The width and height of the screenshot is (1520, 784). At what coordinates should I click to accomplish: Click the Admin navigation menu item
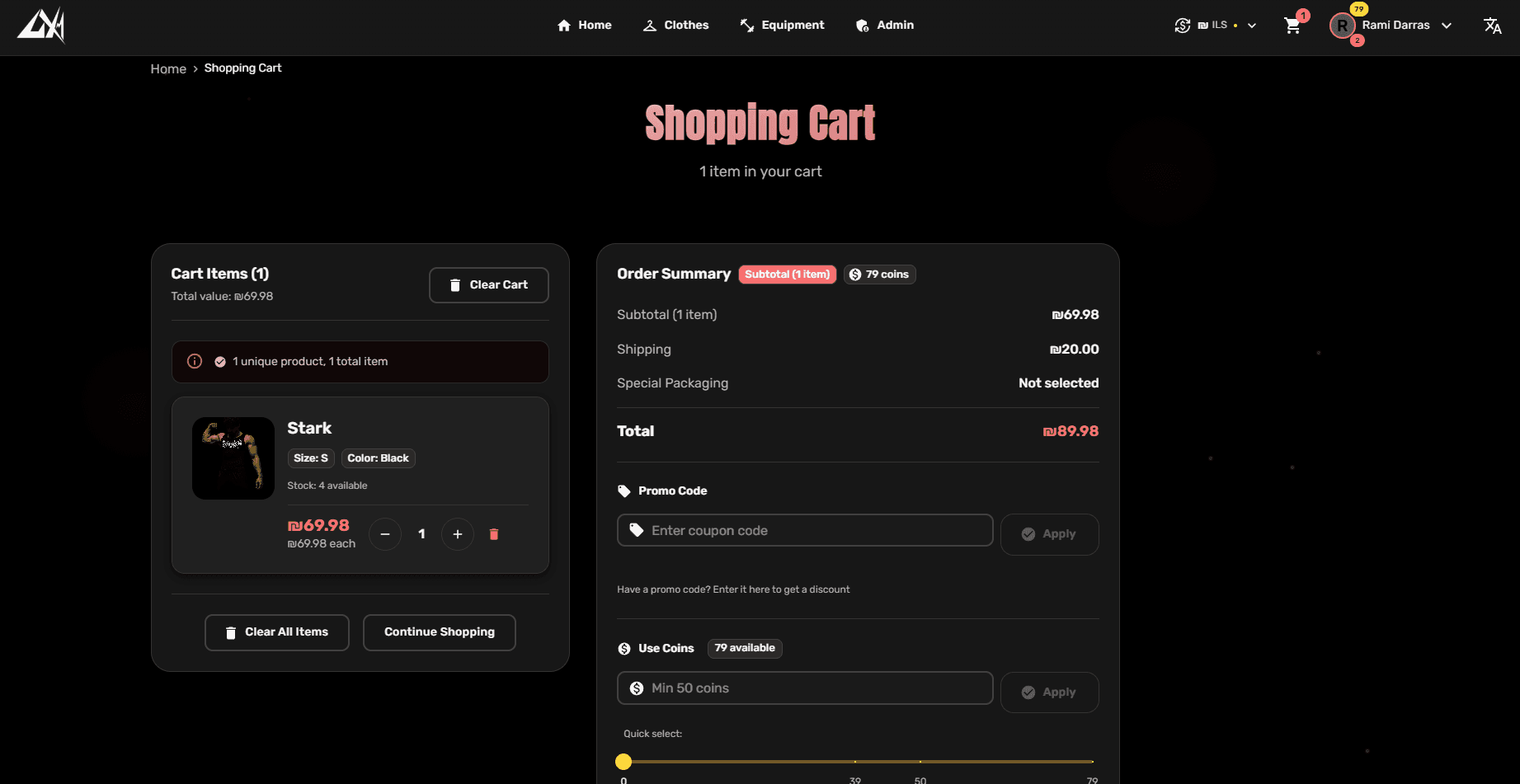(x=895, y=25)
